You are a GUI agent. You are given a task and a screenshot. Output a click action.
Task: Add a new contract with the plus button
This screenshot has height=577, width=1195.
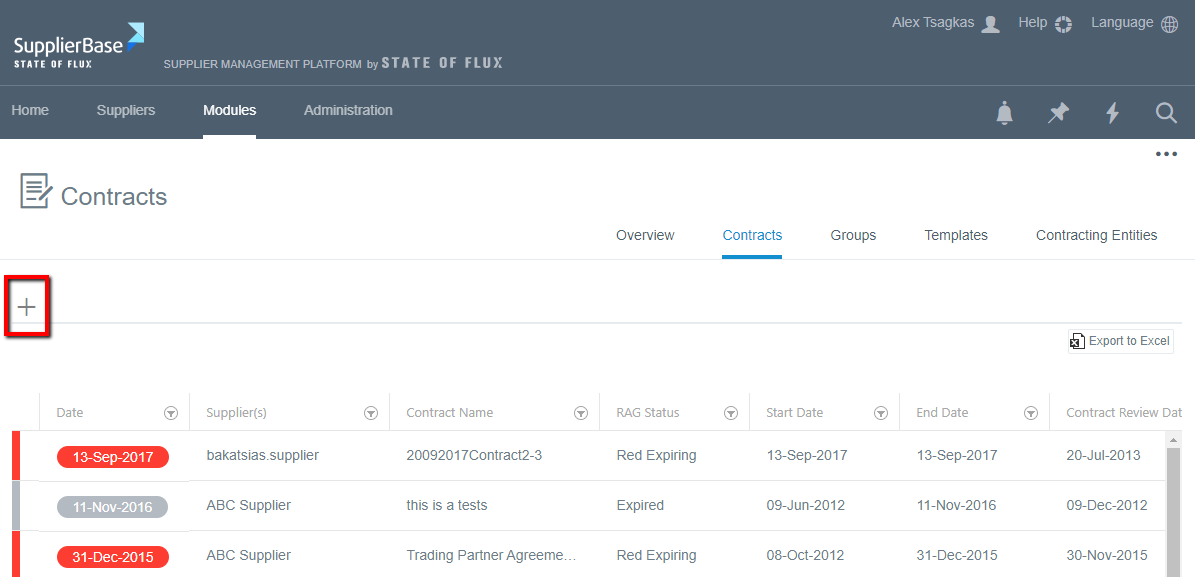click(x=26, y=306)
